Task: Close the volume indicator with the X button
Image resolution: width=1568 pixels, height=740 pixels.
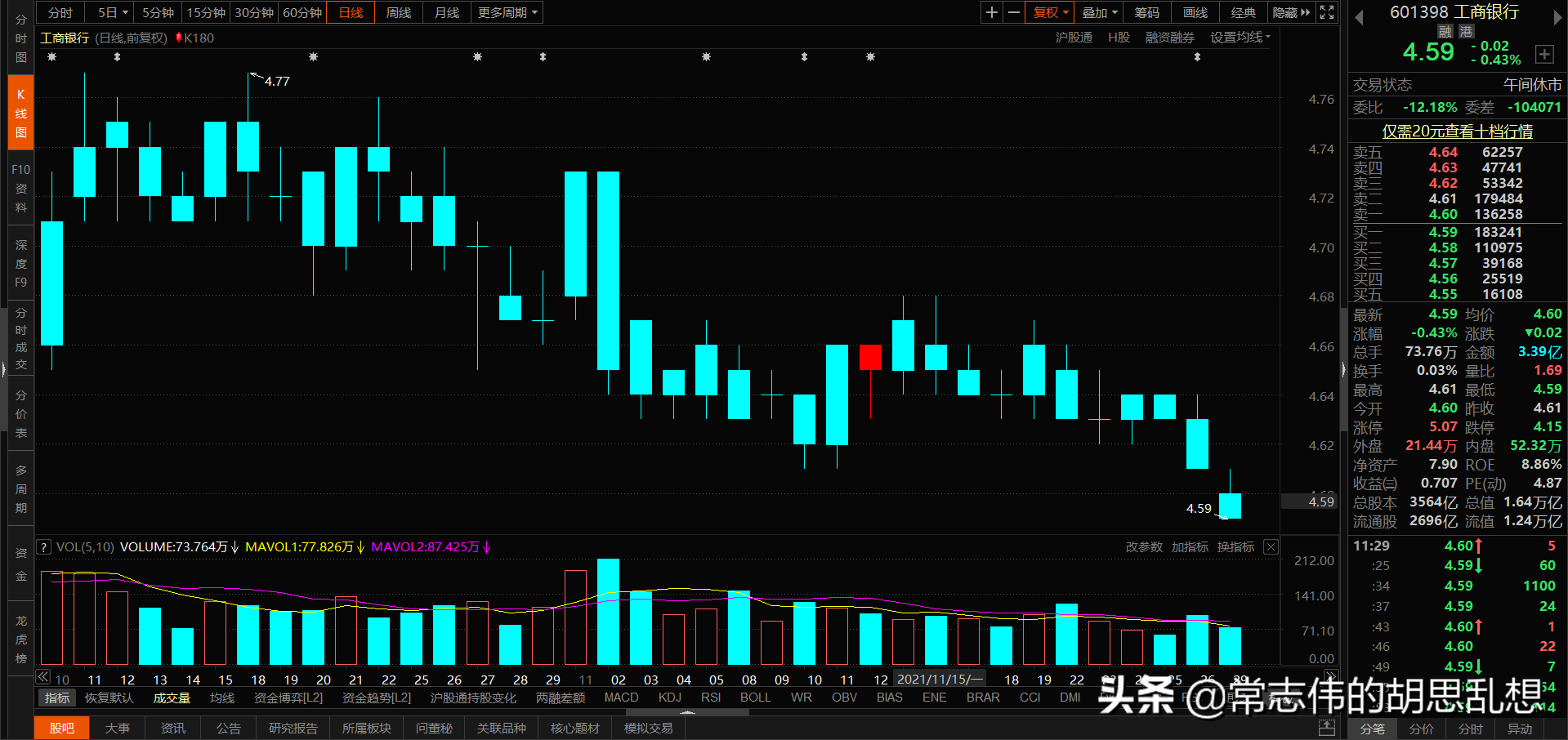Action: (x=1271, y=547)
